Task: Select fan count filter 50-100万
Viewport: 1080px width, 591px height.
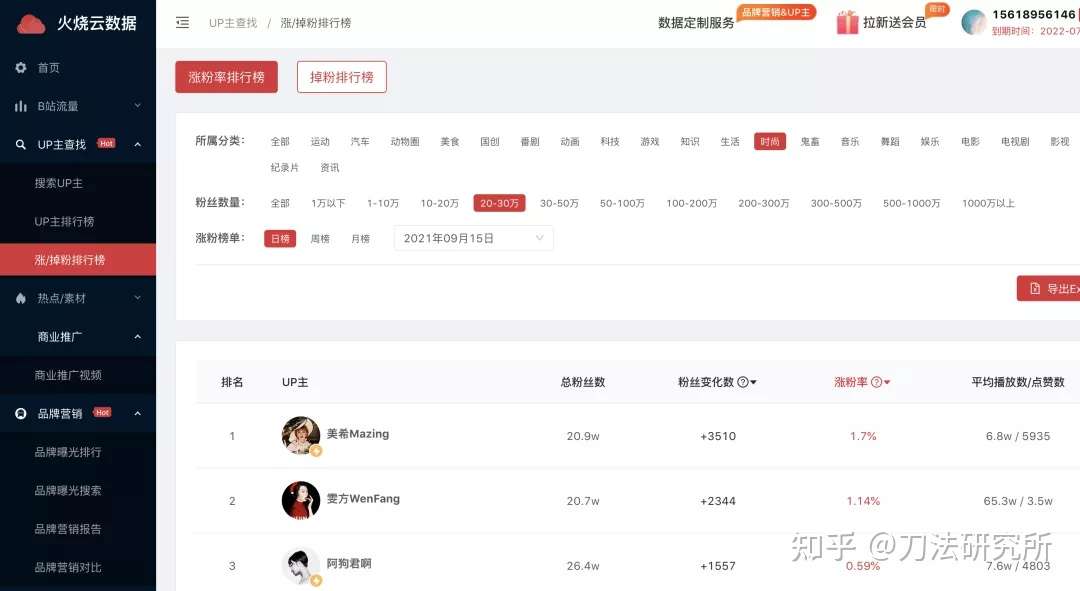Action: (x=622, y=203)
